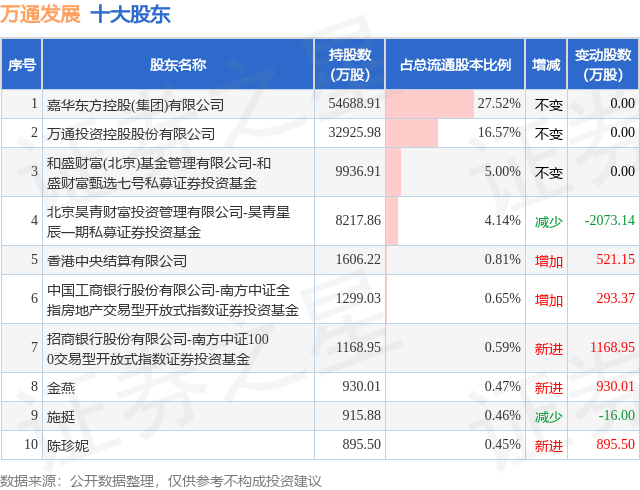
Task: Click the 数据来源 disclaimer footer text
Action: point(160,481)
